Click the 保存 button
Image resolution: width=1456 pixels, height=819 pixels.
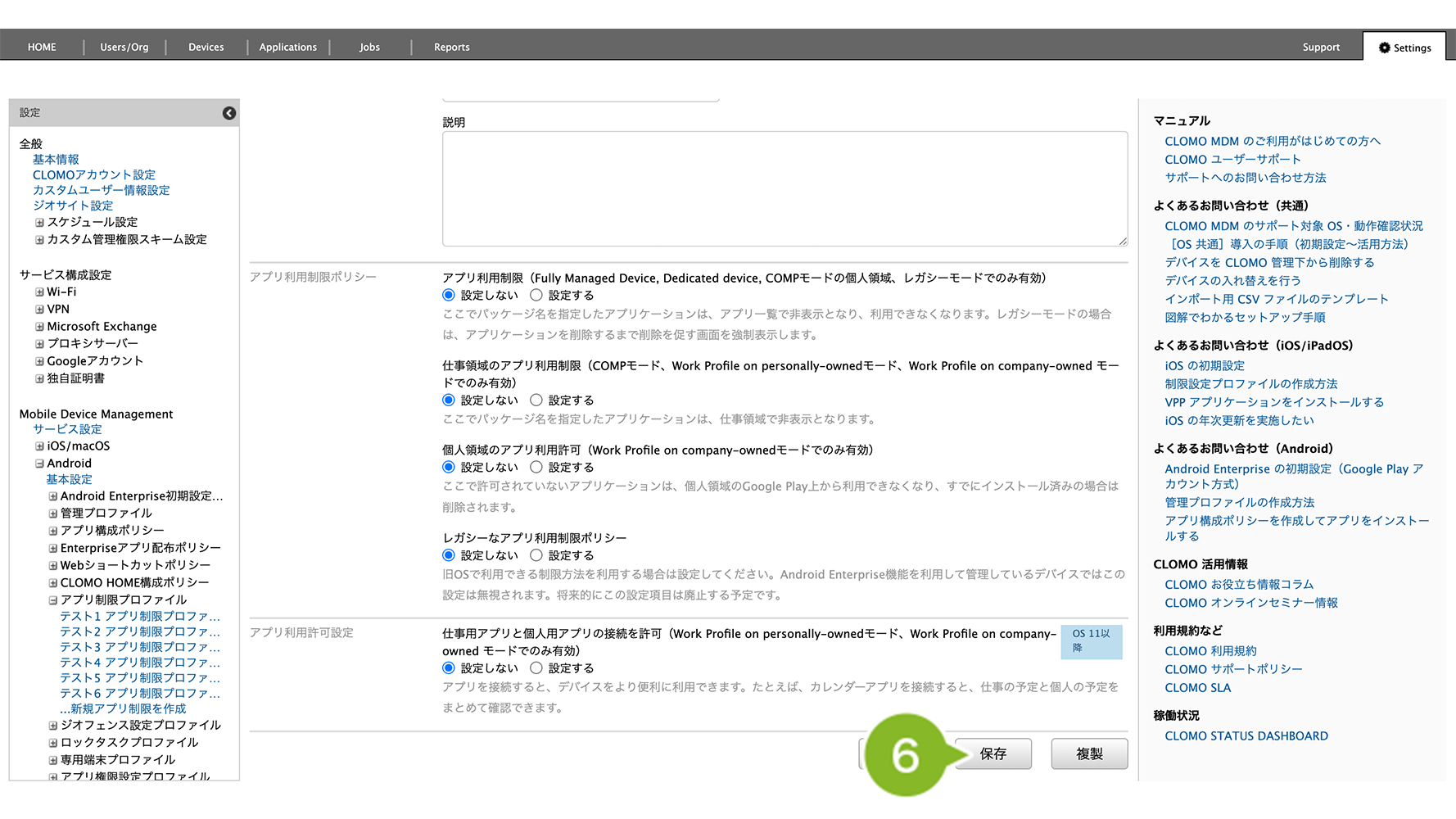pyautogui.click(x=993, y=753)
